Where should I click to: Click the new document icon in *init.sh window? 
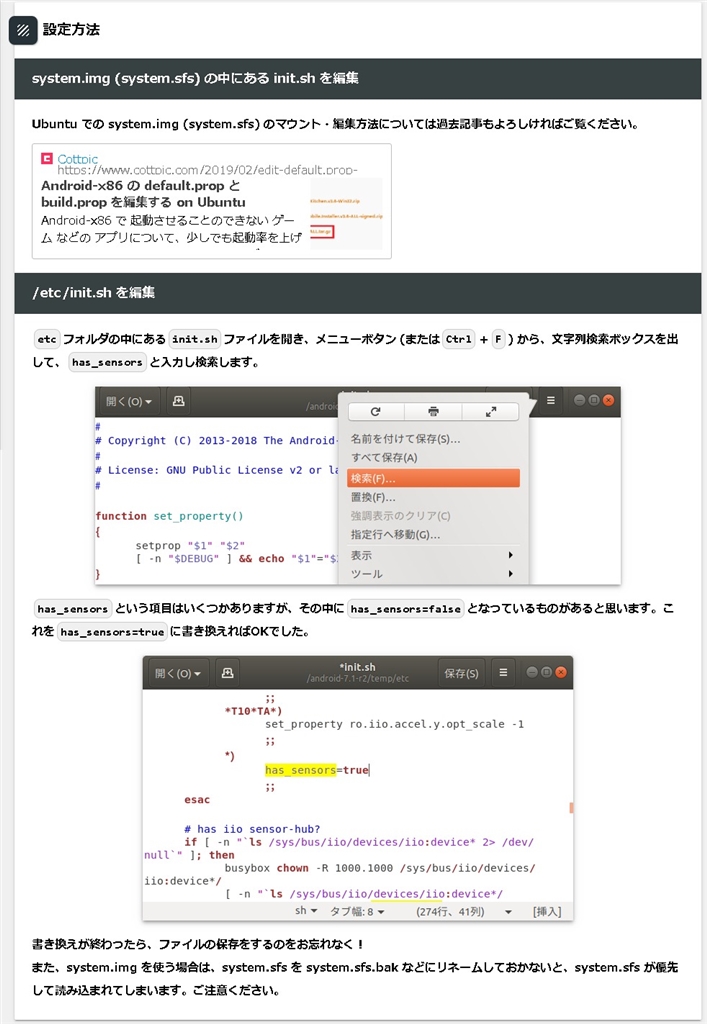227,673
